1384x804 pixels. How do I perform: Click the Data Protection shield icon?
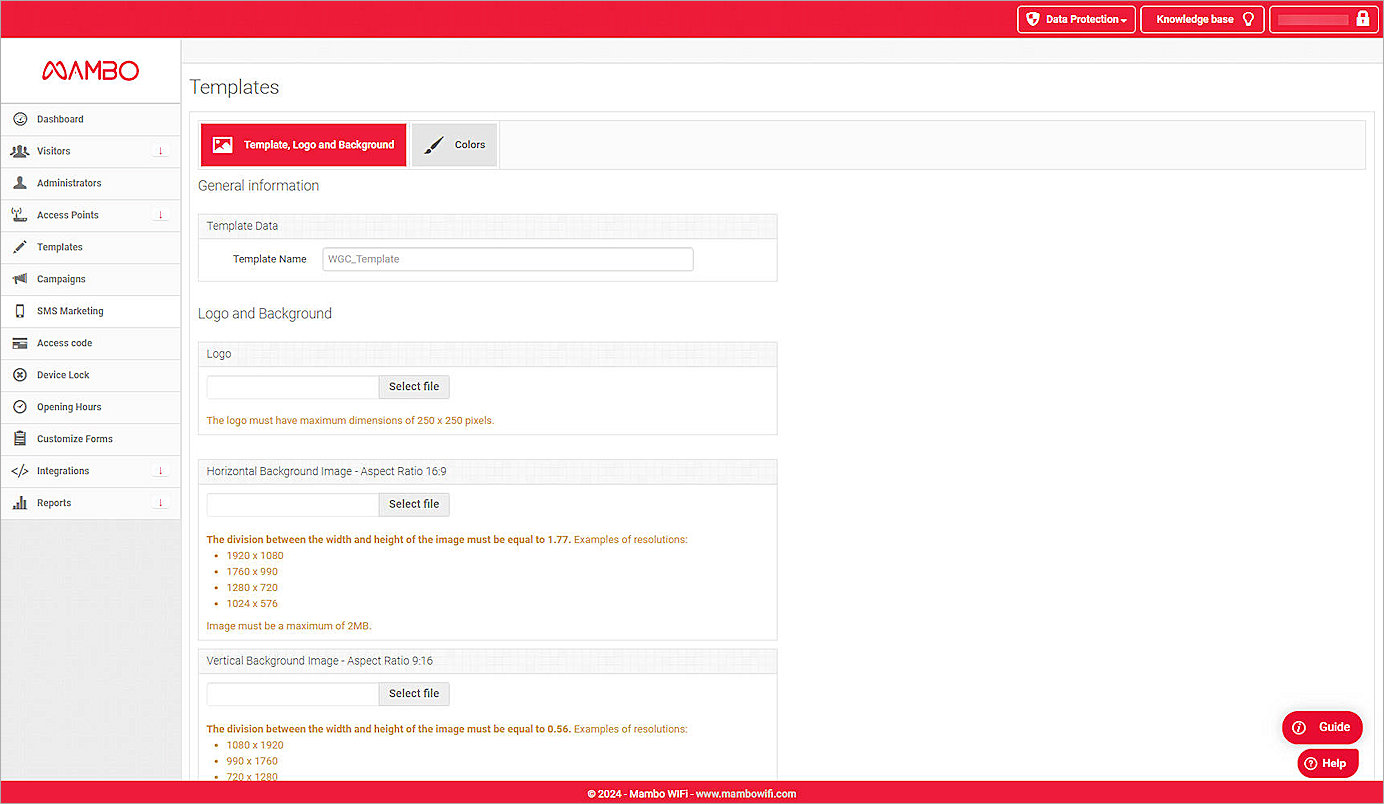pos(1033,19)
